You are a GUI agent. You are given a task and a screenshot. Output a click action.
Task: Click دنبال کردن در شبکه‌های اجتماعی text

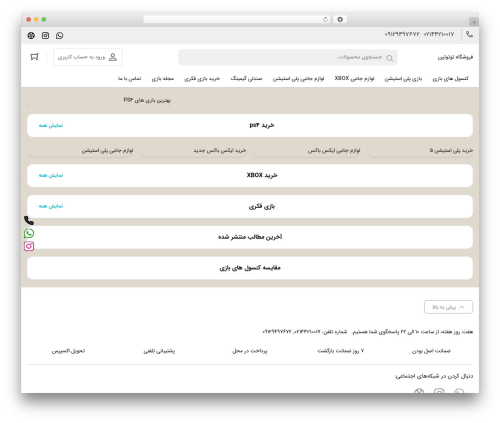point(434,376)
